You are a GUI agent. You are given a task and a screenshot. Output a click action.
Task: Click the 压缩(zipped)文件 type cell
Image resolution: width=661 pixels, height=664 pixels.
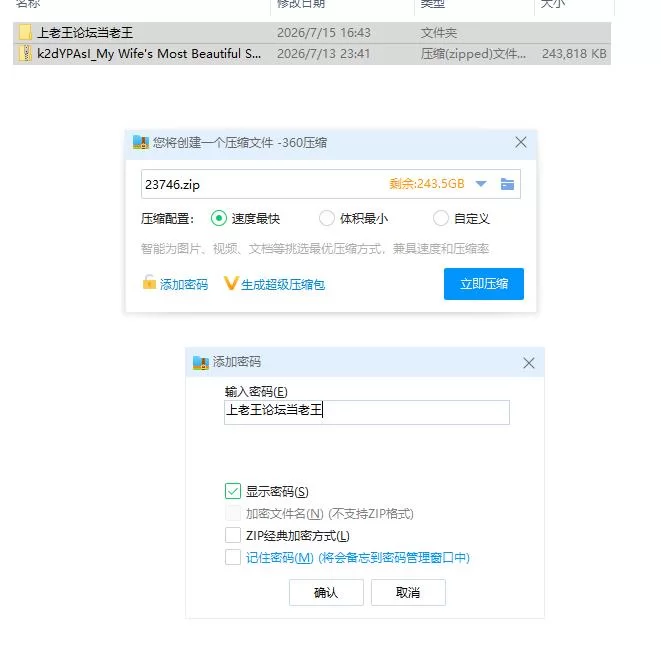click(473, 54)
